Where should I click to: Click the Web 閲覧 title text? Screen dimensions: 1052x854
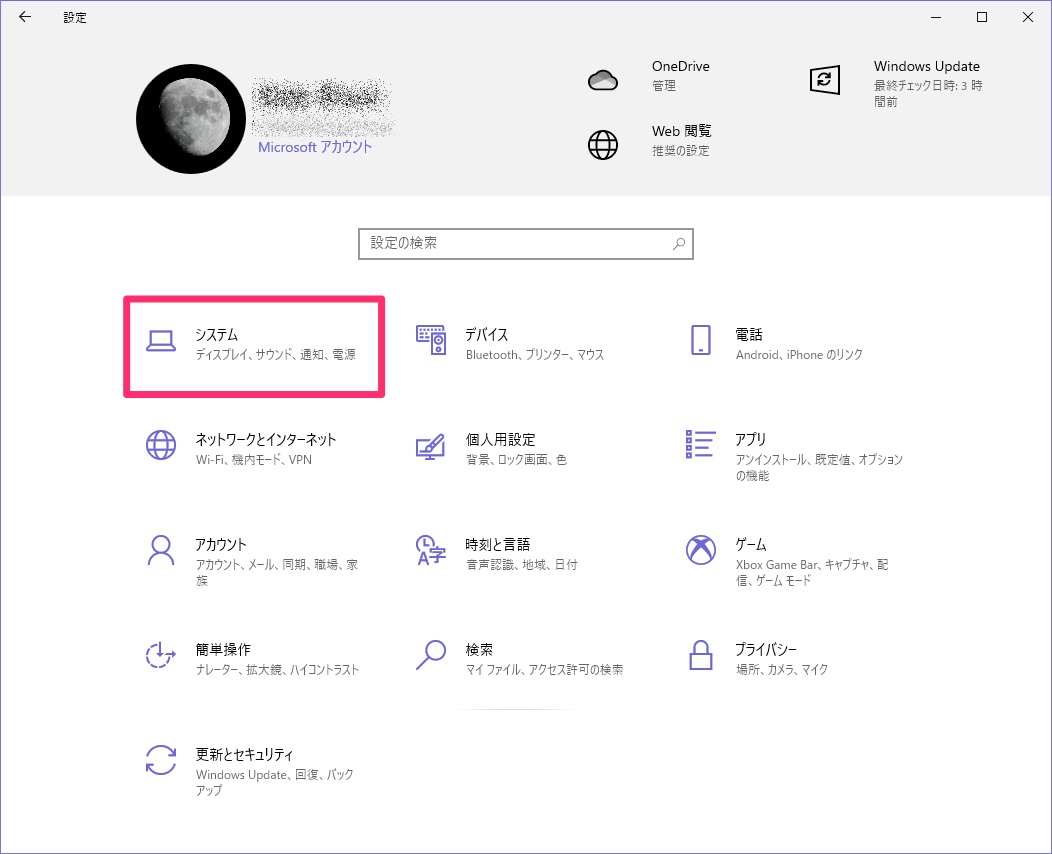tap(682, 131)
